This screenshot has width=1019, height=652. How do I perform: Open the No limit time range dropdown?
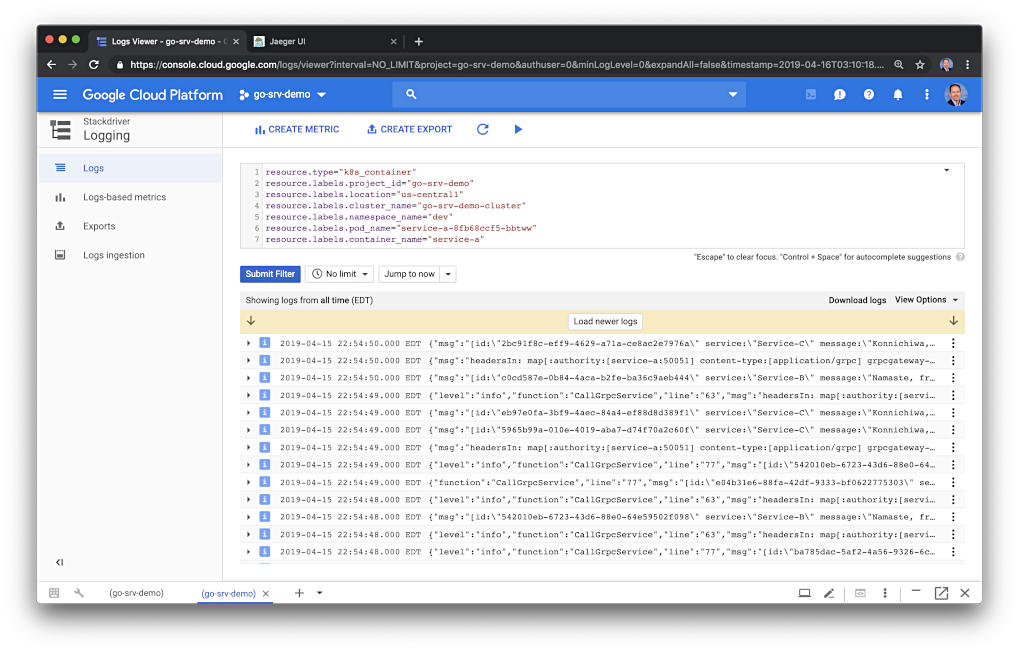tap(339, 274)
